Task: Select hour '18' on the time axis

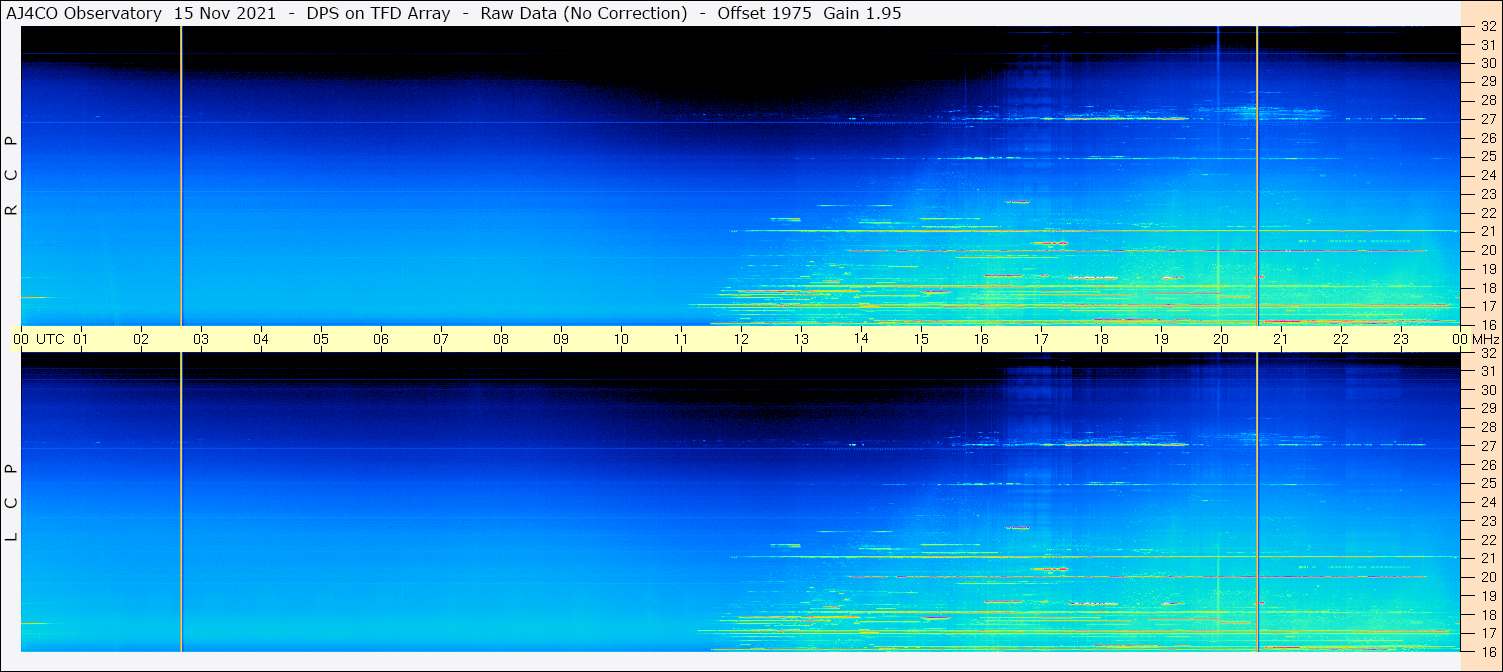Action: point(1101,339)
